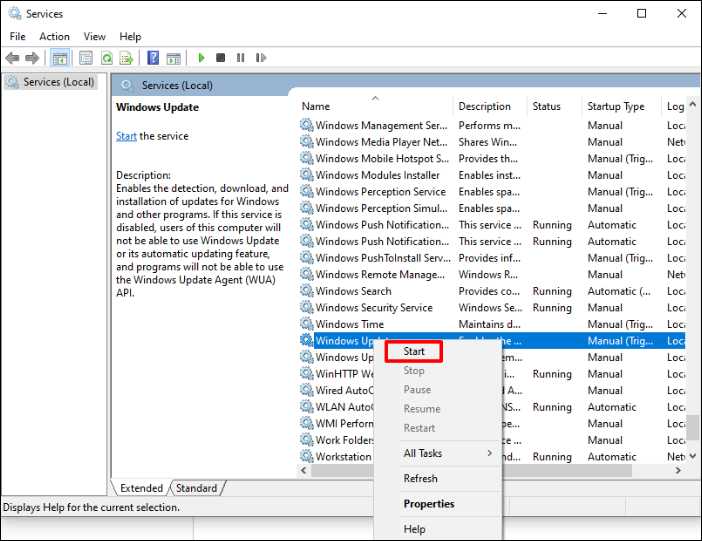
Task: Toggle Show/Hide Console Tree toolbar icon
Action: (x=60, y=59)
